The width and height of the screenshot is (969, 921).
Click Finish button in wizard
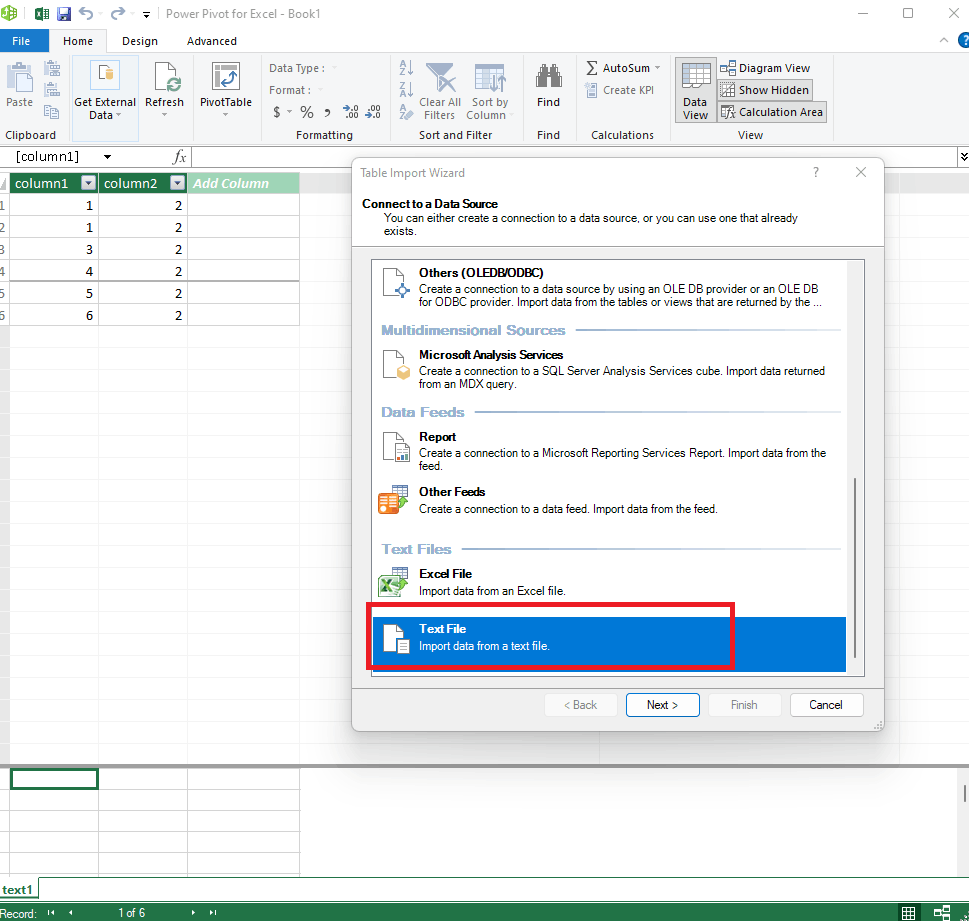tap(744, 705)
